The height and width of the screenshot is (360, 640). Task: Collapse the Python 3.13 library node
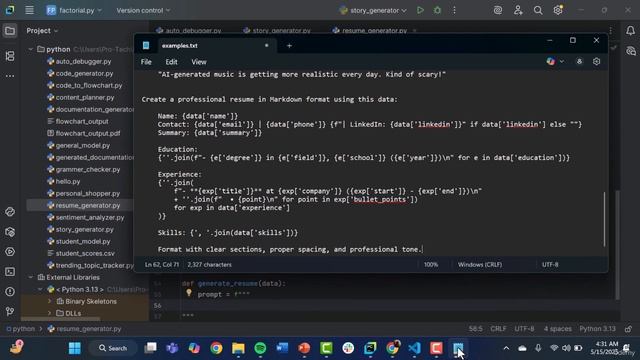[40, 289]
